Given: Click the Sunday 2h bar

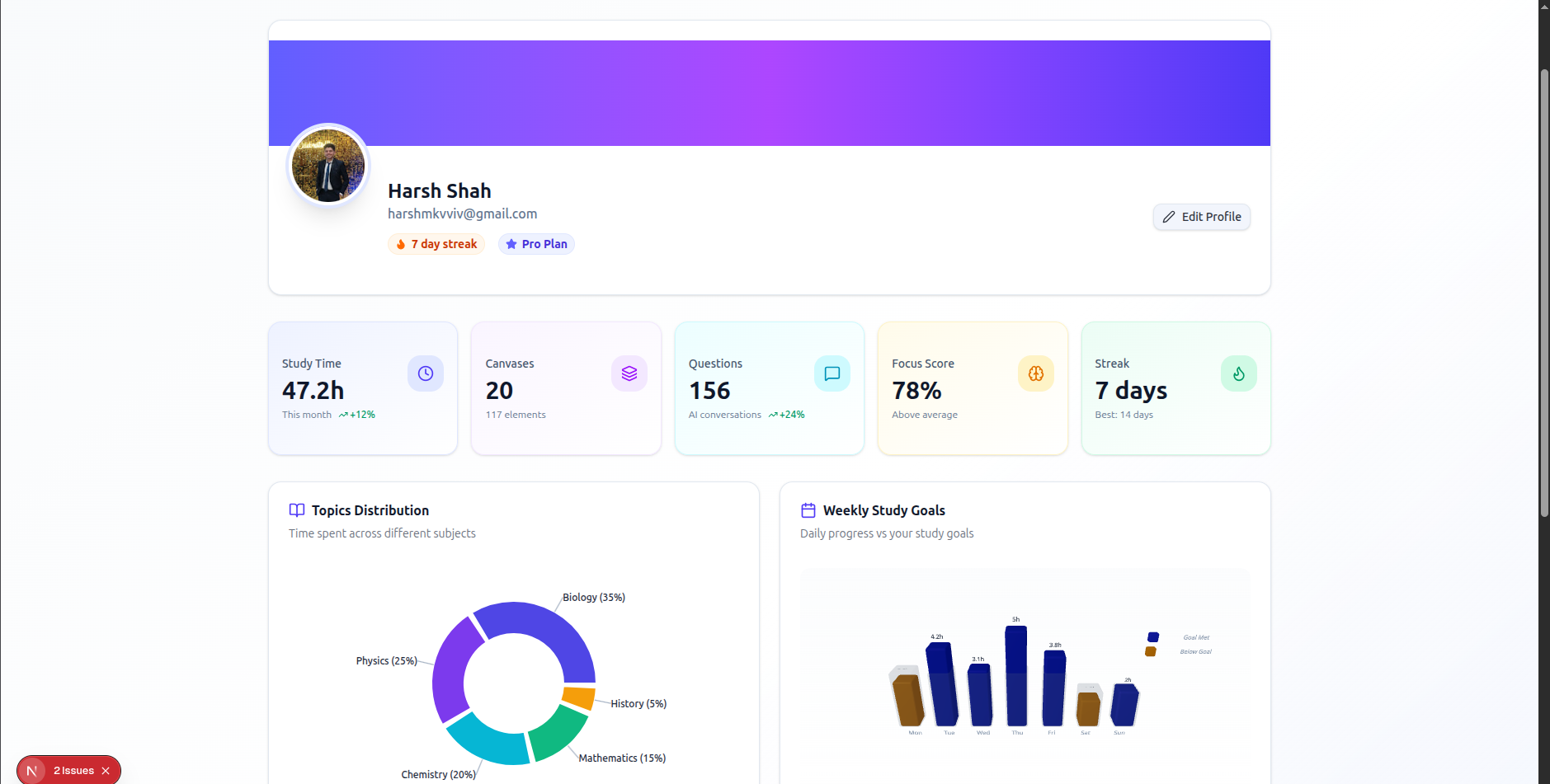Looking at the screenshot, I should coord(1124,705).
